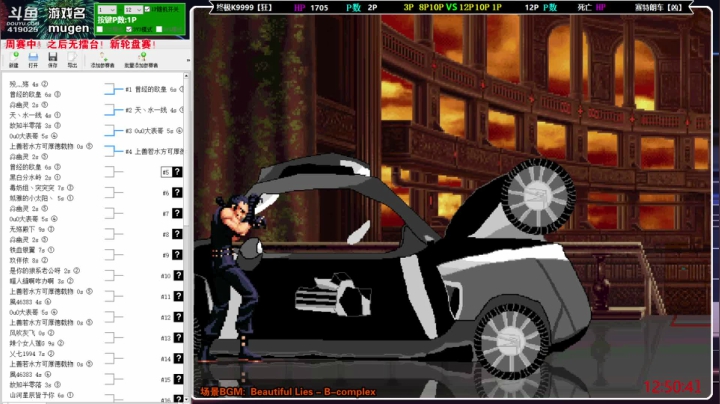The width and height of the screenshot is (720, 404).
Task: Select participant '毒奶组丶突突突 7s'
Action: tap(41, 188)
